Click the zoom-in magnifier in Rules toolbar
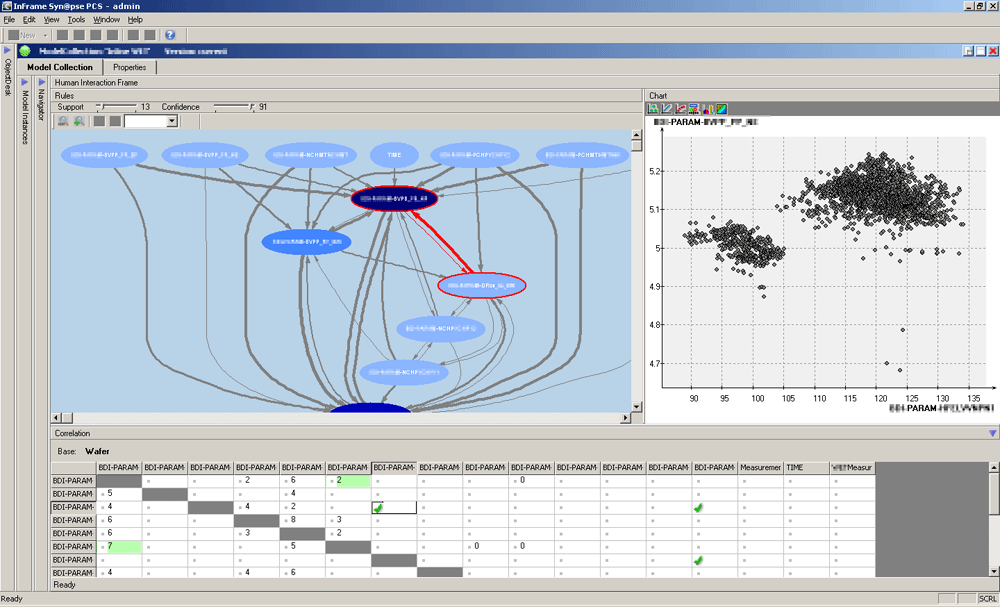This screenshot has width=1000, height=607. (x=78, y=121)
